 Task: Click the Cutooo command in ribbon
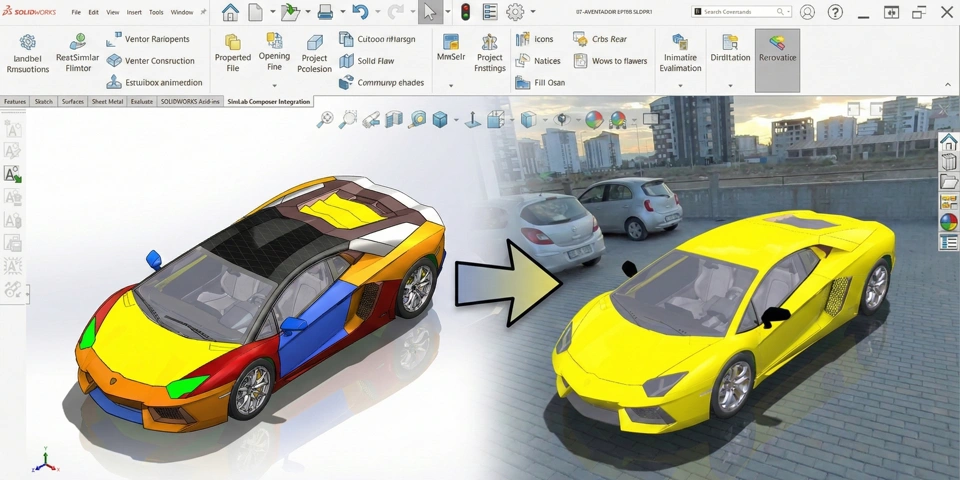[377, 39]
